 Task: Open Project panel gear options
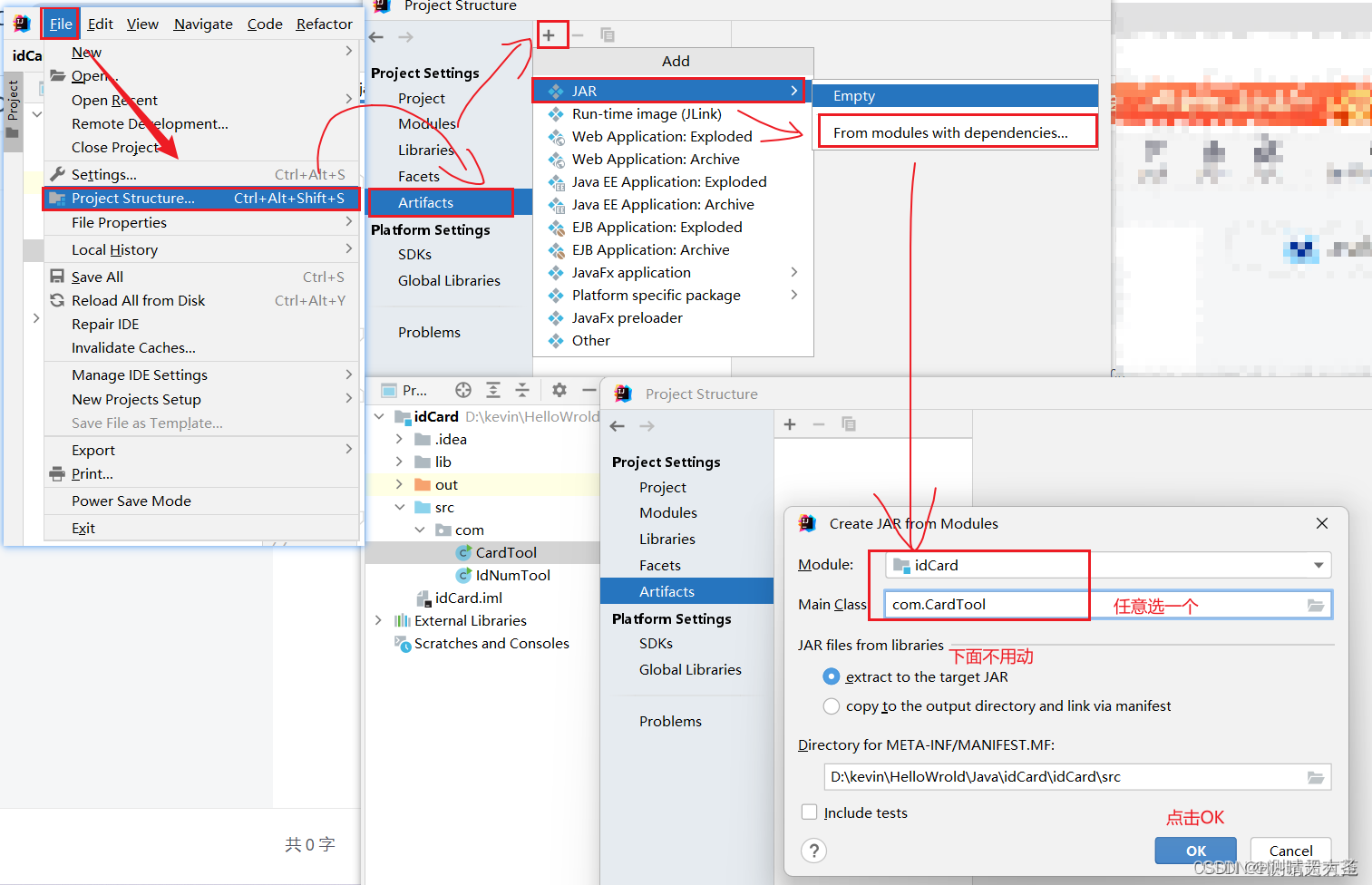coord(560,390)
